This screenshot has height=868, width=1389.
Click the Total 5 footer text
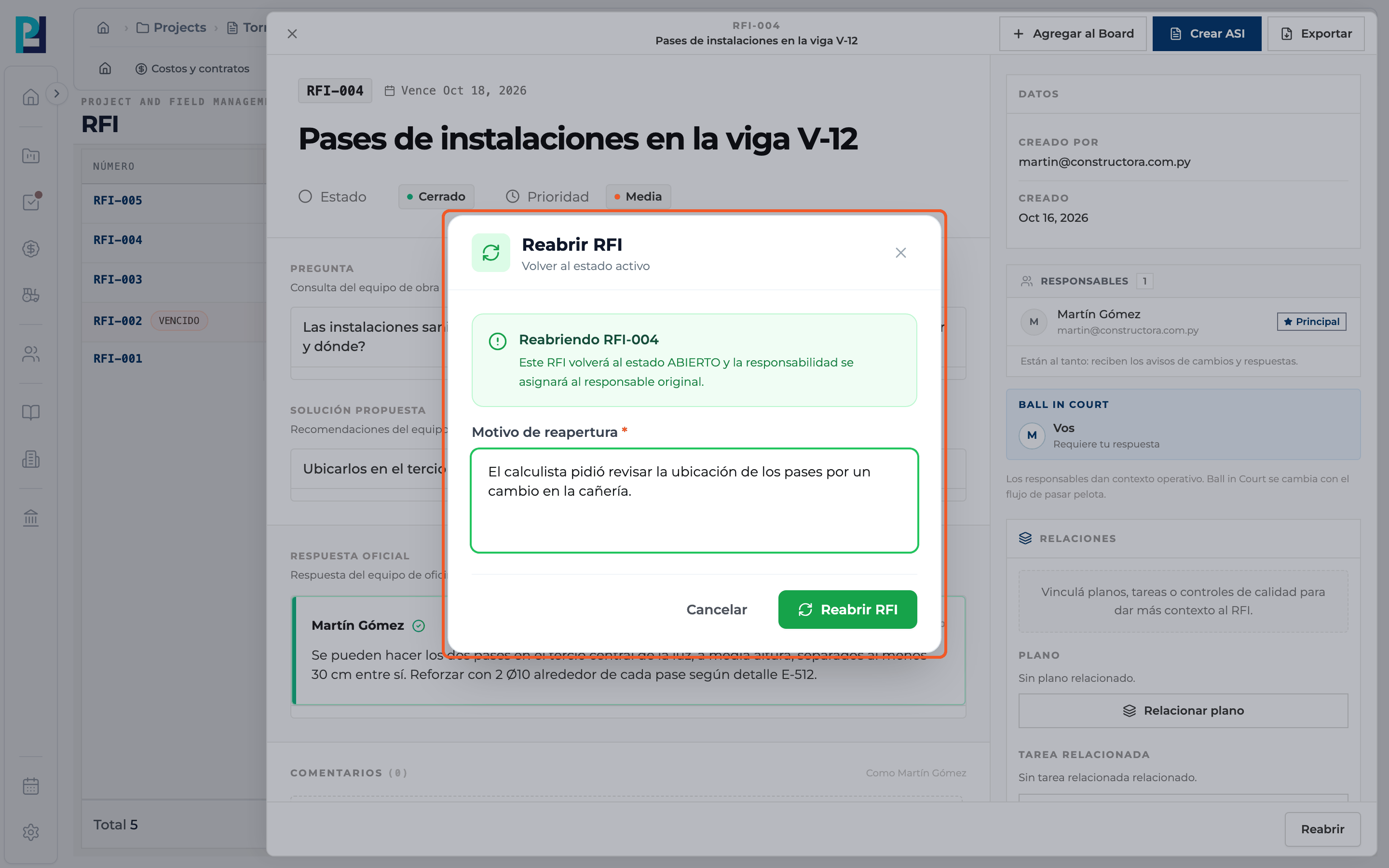[x=116, y=825]
